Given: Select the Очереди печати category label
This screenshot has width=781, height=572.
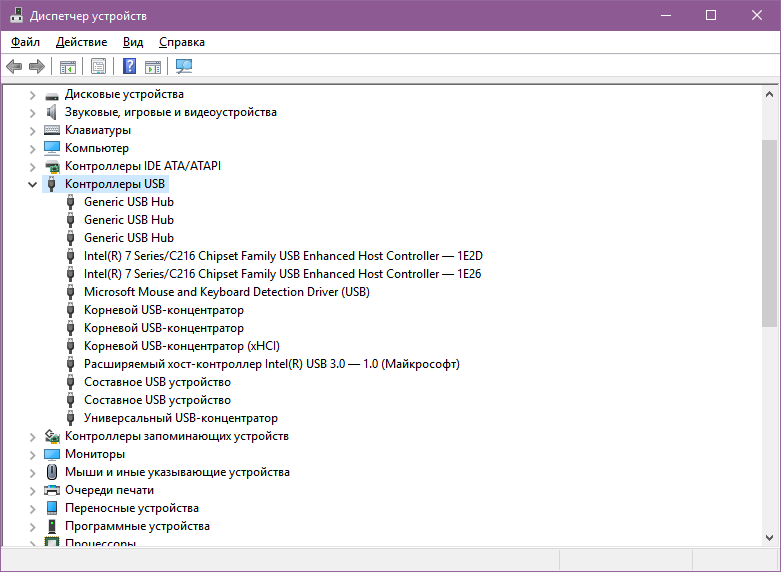Looking at the screenshot, I should coord(109,490).
